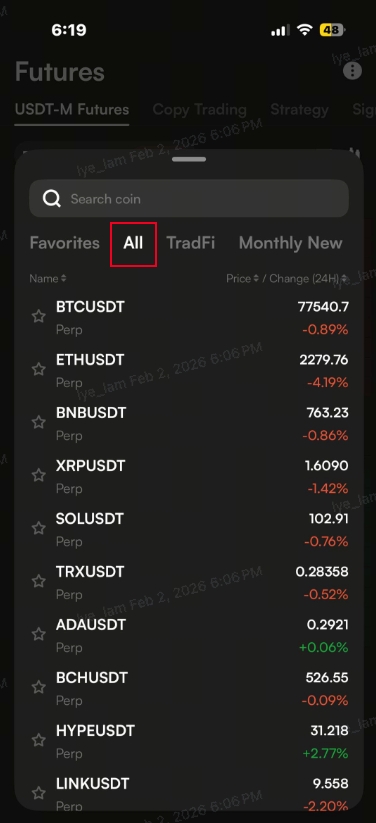Click the ADAUSDT star icon
The width and height of the screenshot is (376, 823).
(x=38, y=634)
